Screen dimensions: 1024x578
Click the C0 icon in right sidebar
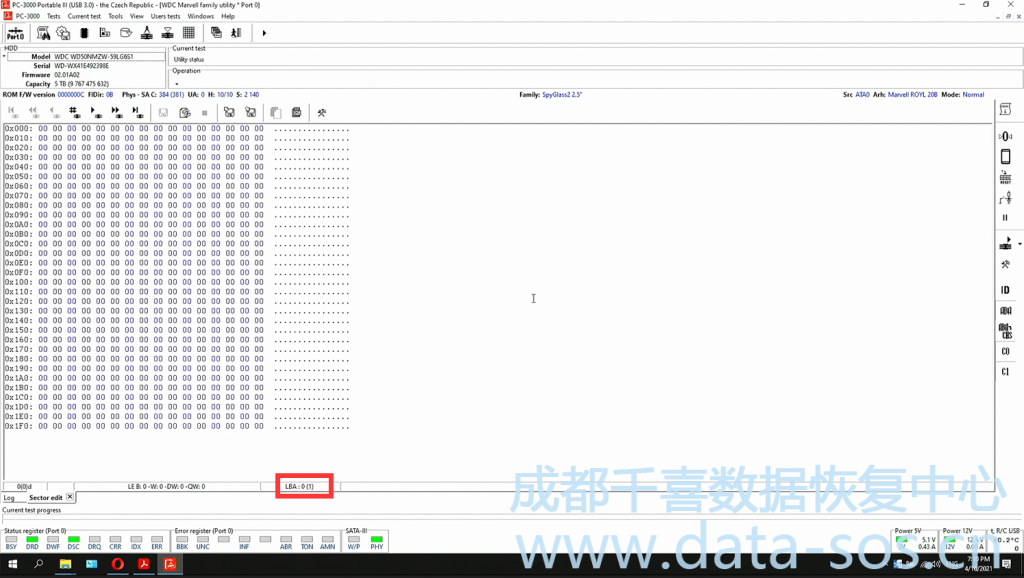[1005, 351]
